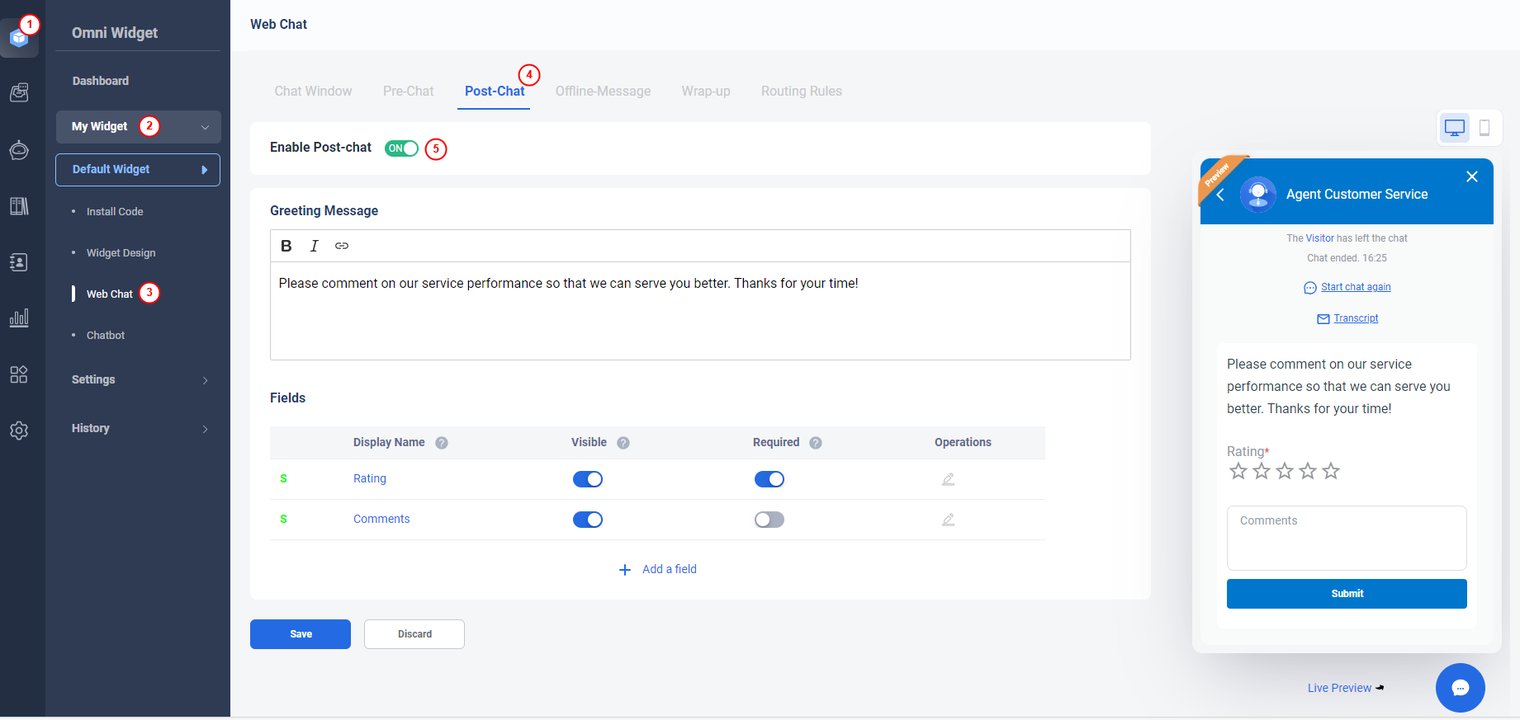
Task: Open the Routing Rules tab
Action: 801,91
